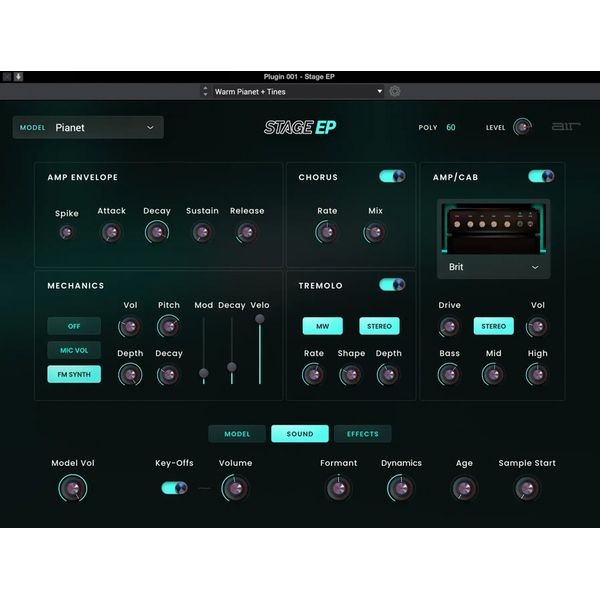
Task: Toggle the Amp/Cab switch
Action: [x=541, y=176]
